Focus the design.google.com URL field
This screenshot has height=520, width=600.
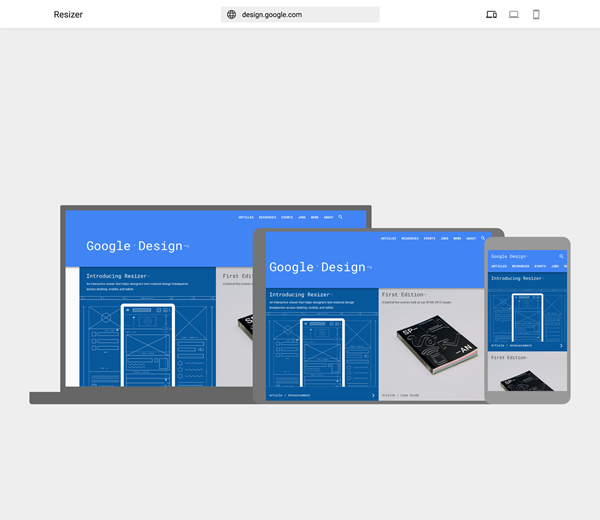point(300,15)
